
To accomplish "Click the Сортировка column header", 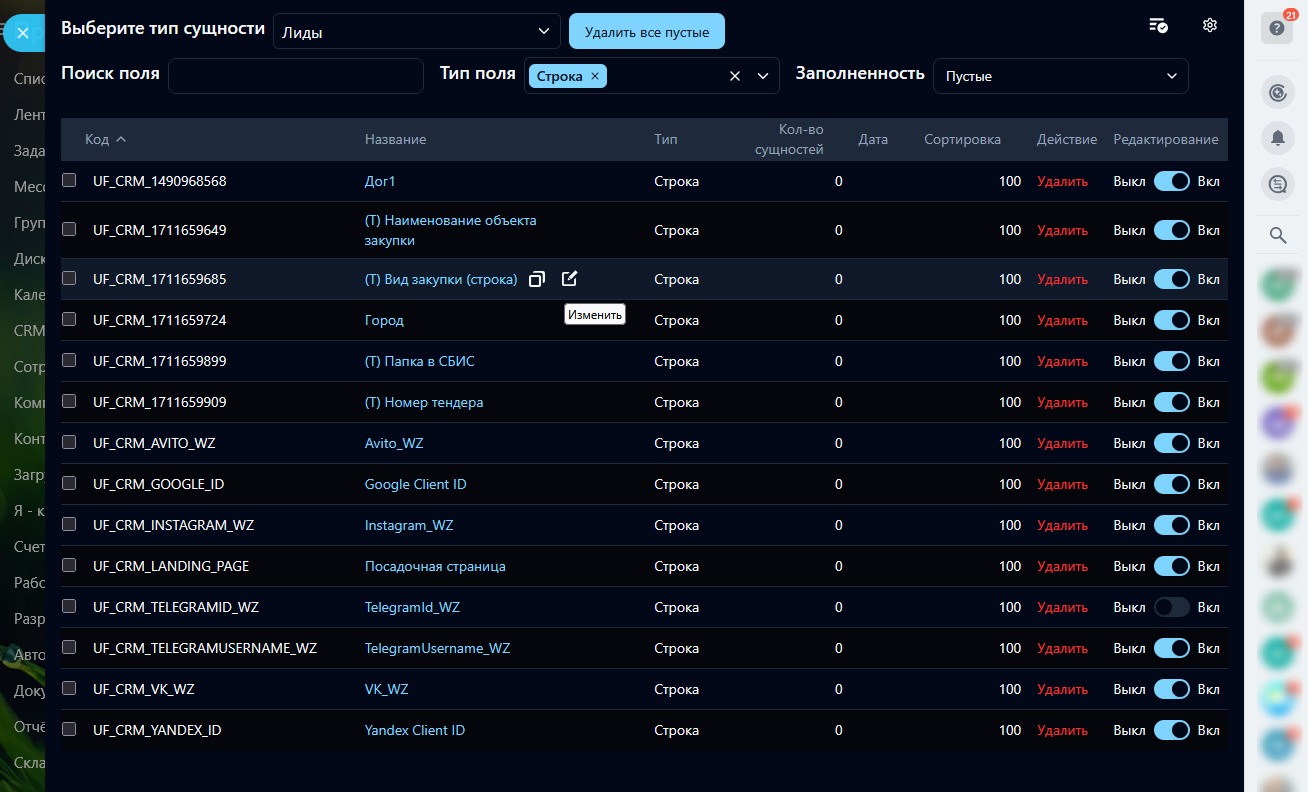I will (962, 139).
